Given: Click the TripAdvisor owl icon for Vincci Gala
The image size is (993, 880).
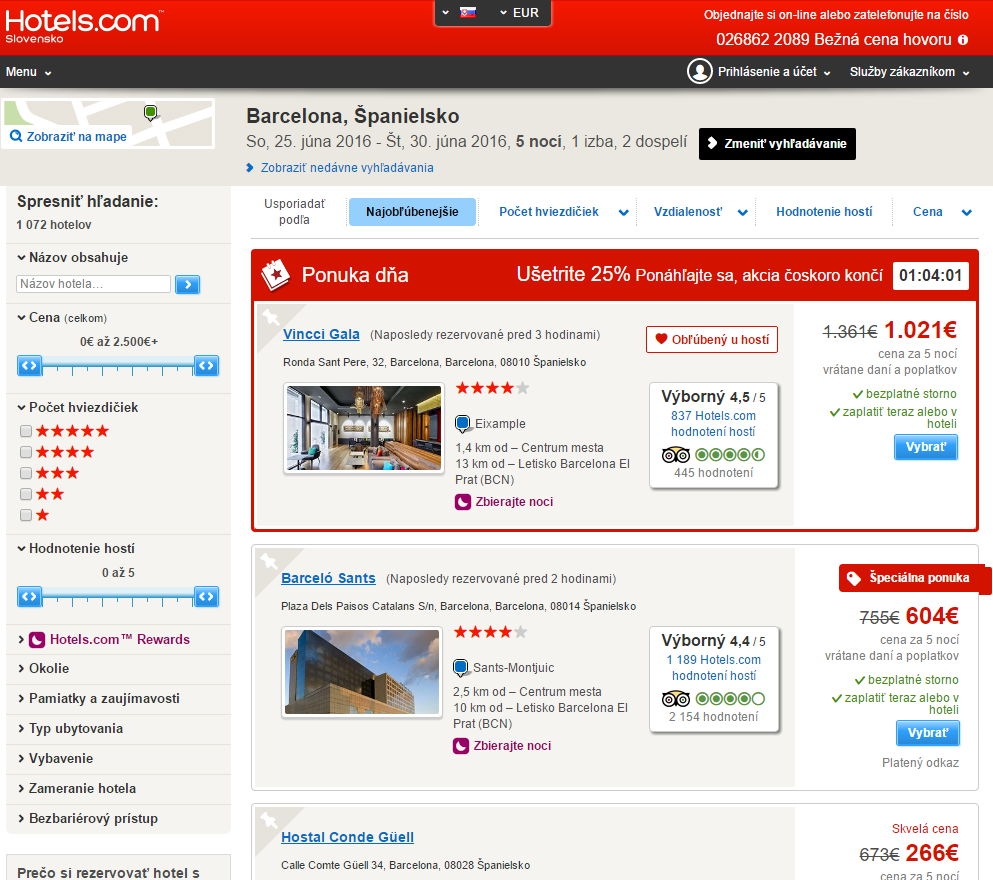Looking at the screenshot, I should pyautogui.click(x=676, y=455).
